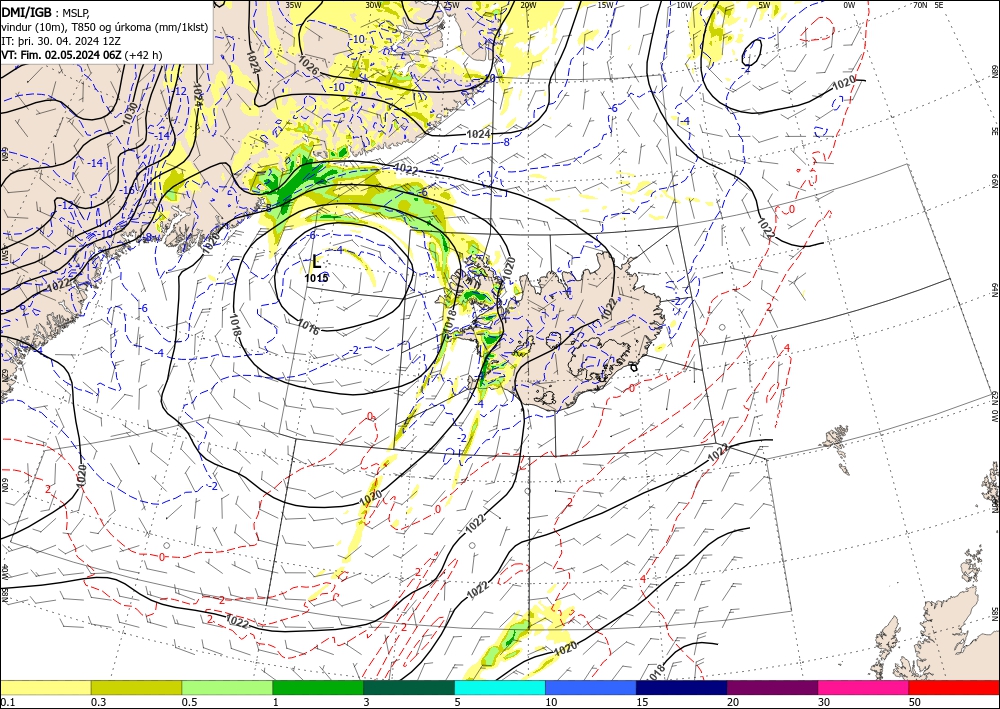Select the "25W" longitude label

point(451,5)
